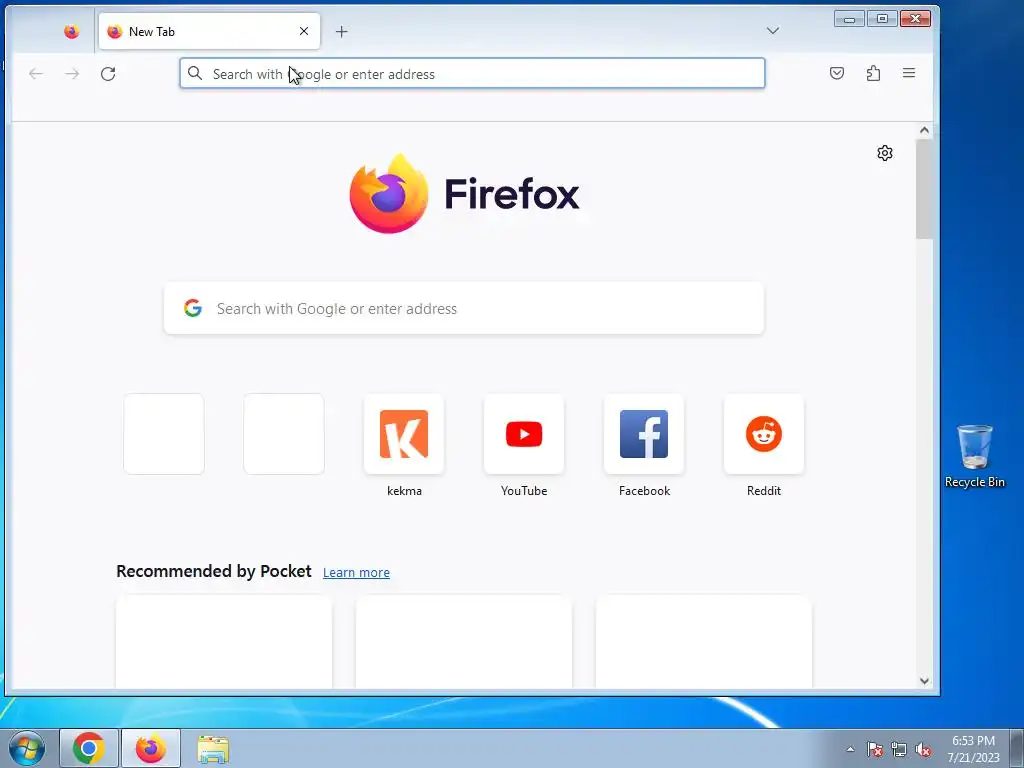This screenshot has width=1024, height=768.
Task: Click the Google G icon in search box
Action: (193, 308)
